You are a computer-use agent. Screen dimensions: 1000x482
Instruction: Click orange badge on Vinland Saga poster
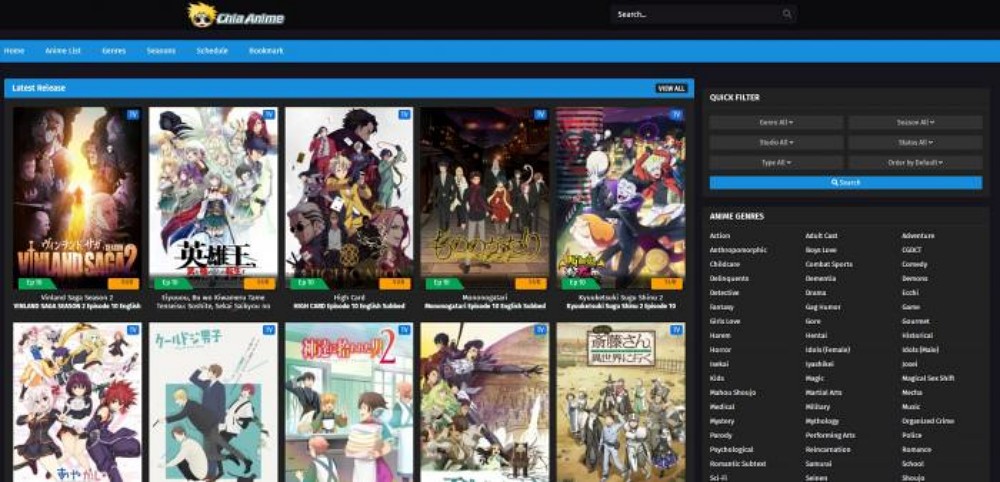pyautogui.click(x=124, y=283)
